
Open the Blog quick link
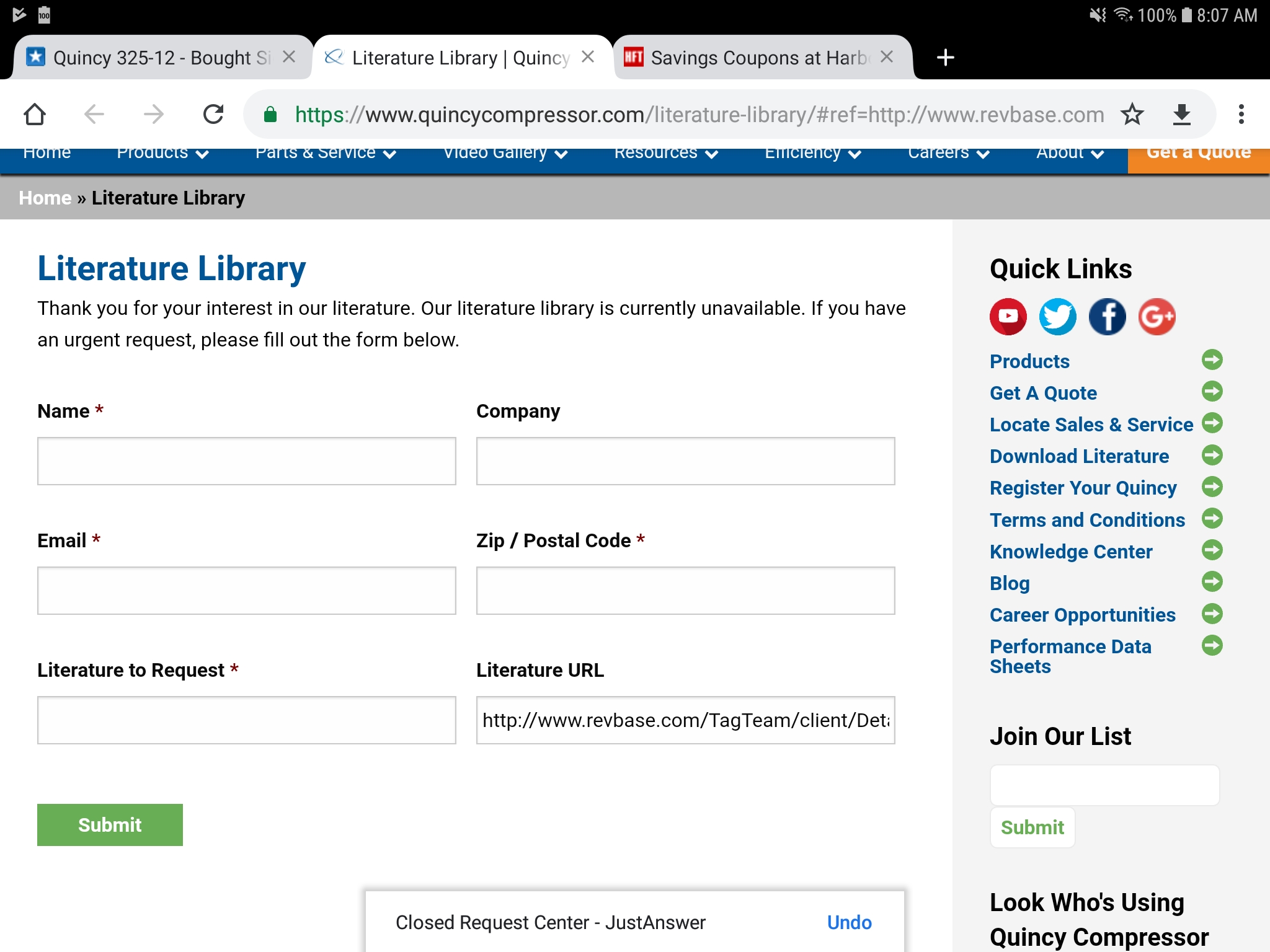pos(1010,584)
